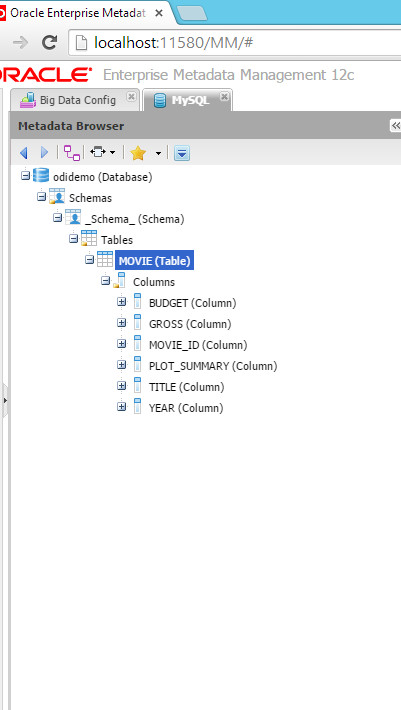Select BUDGET (Column) label

pos(192,303)
